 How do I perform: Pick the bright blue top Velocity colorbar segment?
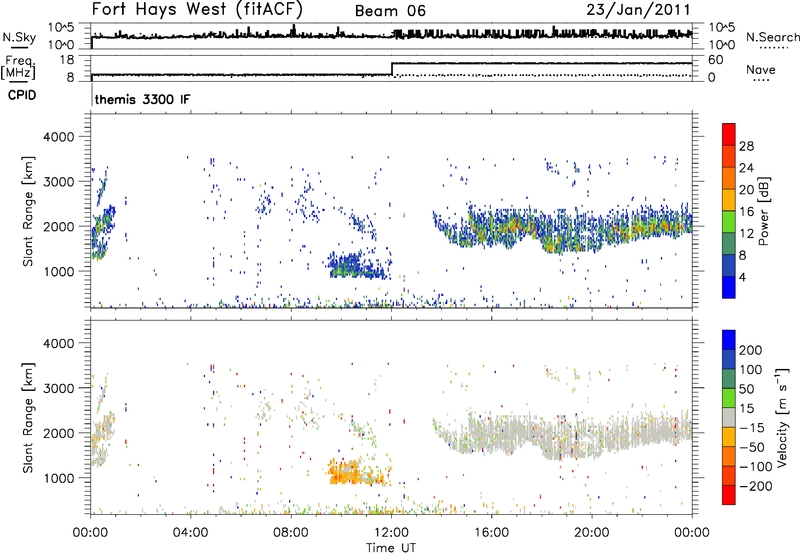click(729, 340)
